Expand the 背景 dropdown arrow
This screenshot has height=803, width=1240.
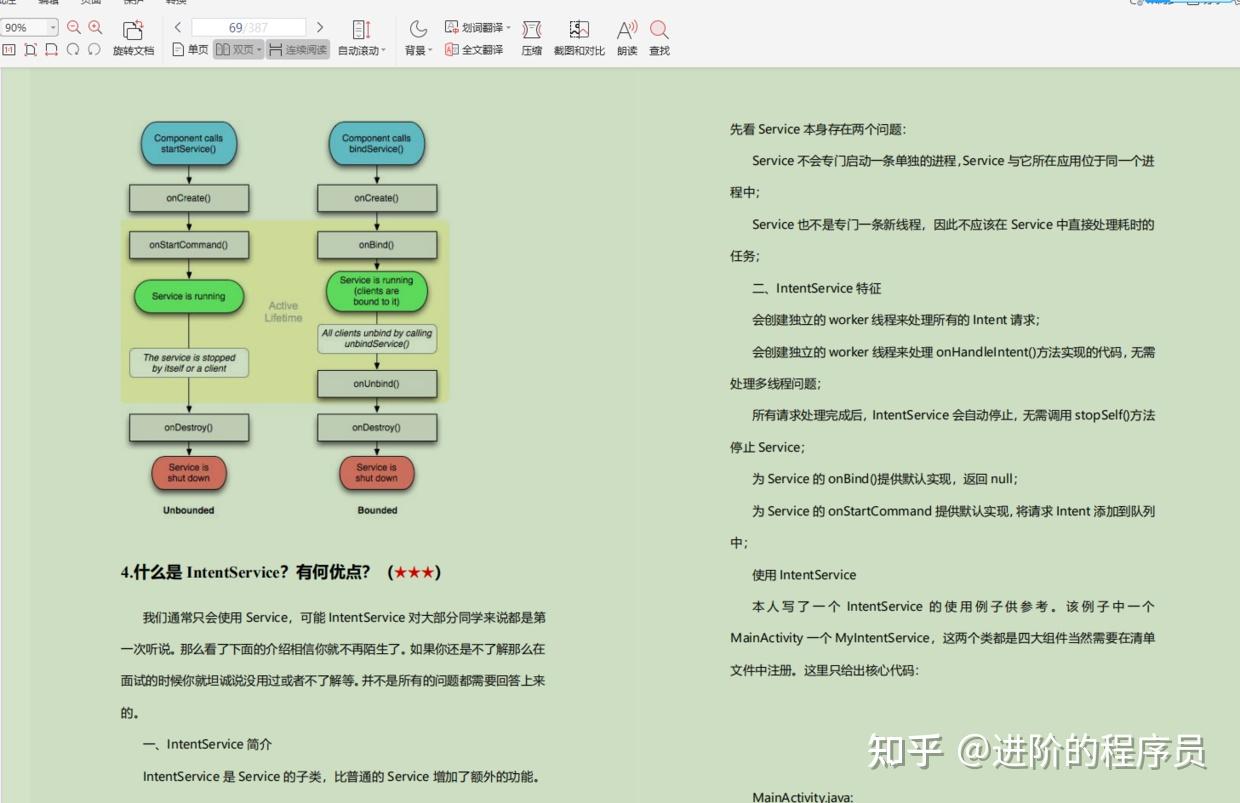tap(431, 51)
